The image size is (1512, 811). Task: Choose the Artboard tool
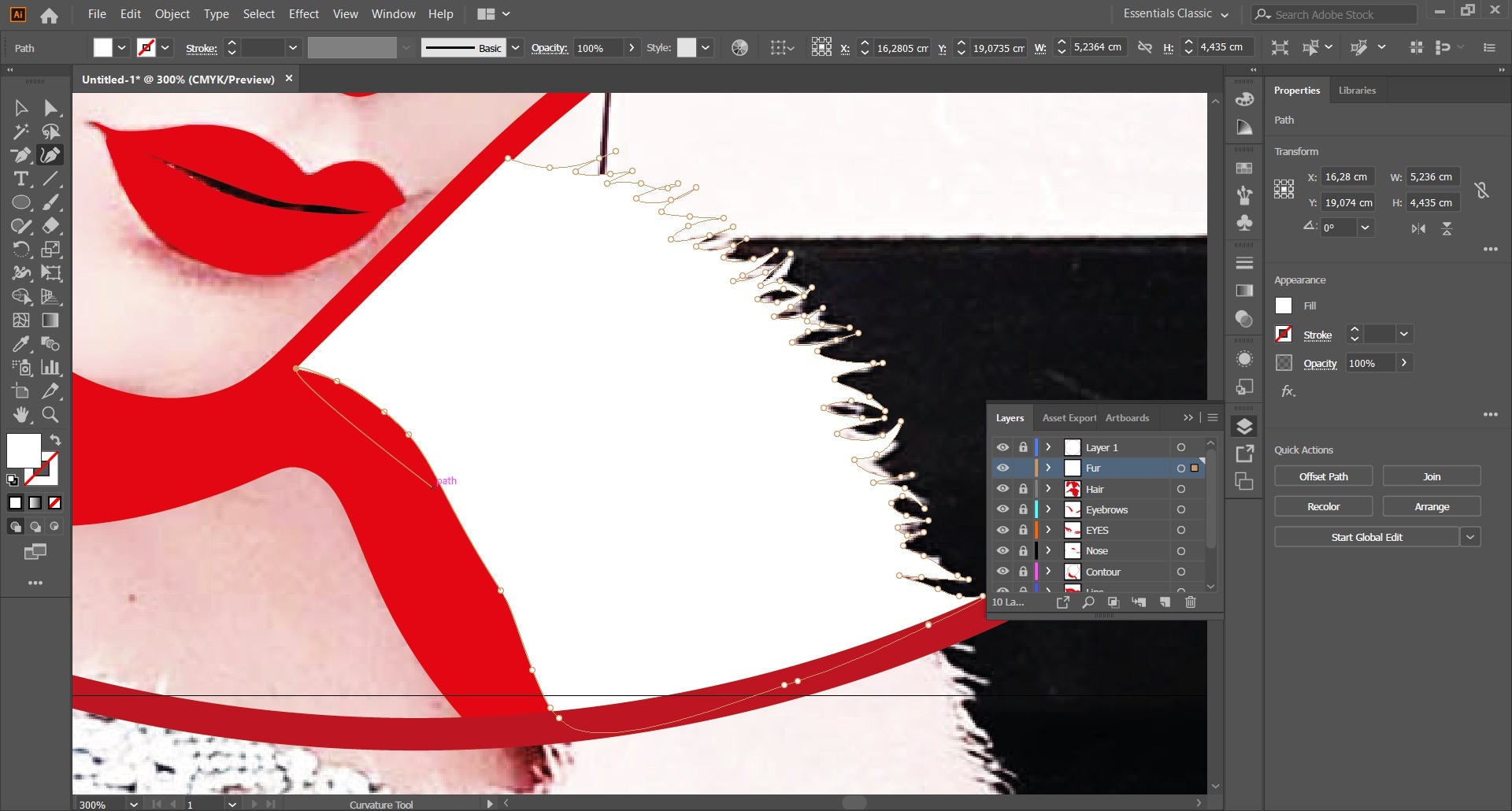click(x=21, y=391)
